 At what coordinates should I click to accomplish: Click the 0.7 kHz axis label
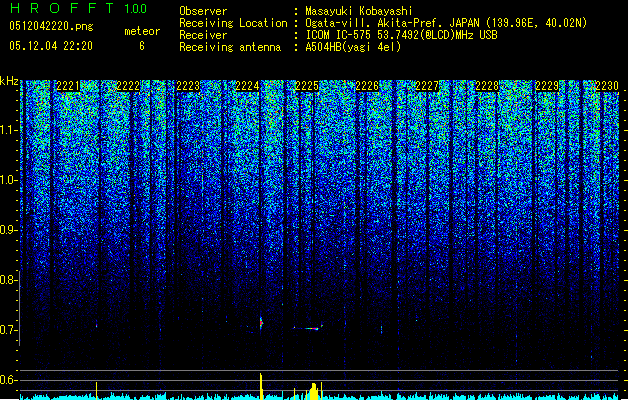pos(9,330)
